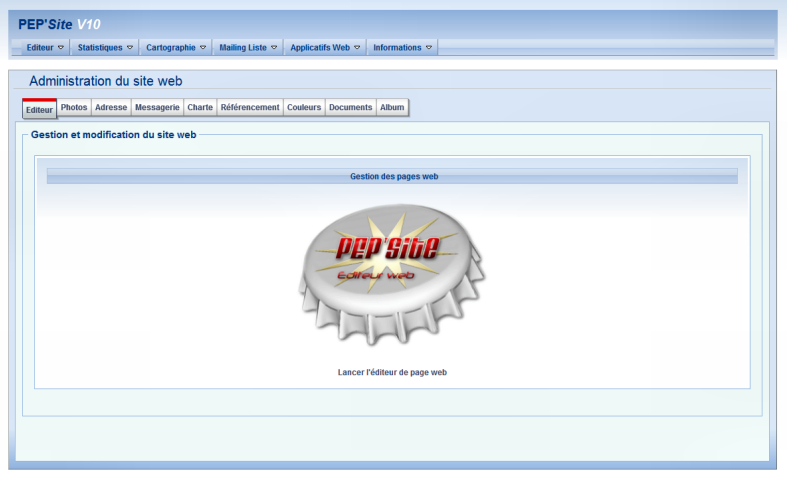Open the Applicatifs Web menu
This screenshot has width=787, height=479.
325,48
